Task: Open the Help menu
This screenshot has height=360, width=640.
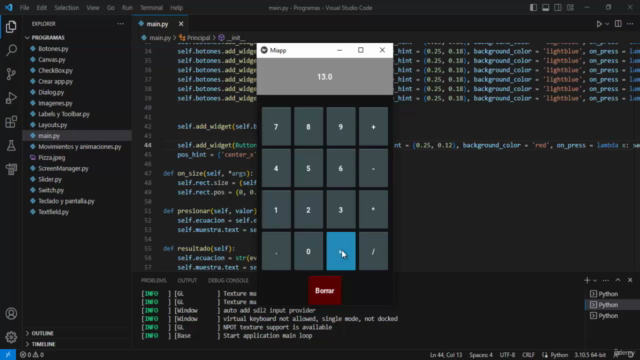Action: click(x=176, y=8)
